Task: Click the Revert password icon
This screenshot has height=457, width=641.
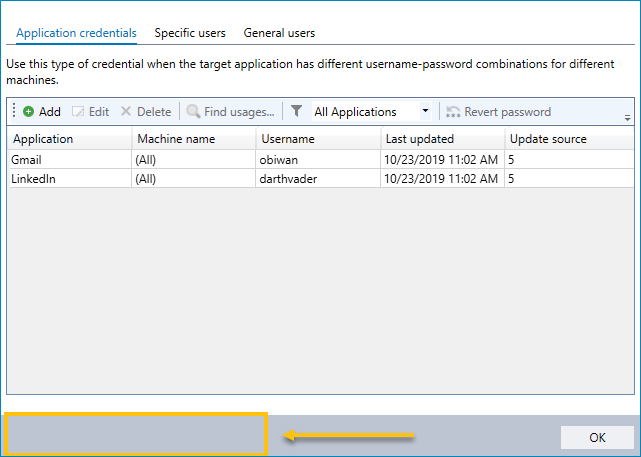Action: [x=453, y=112]
